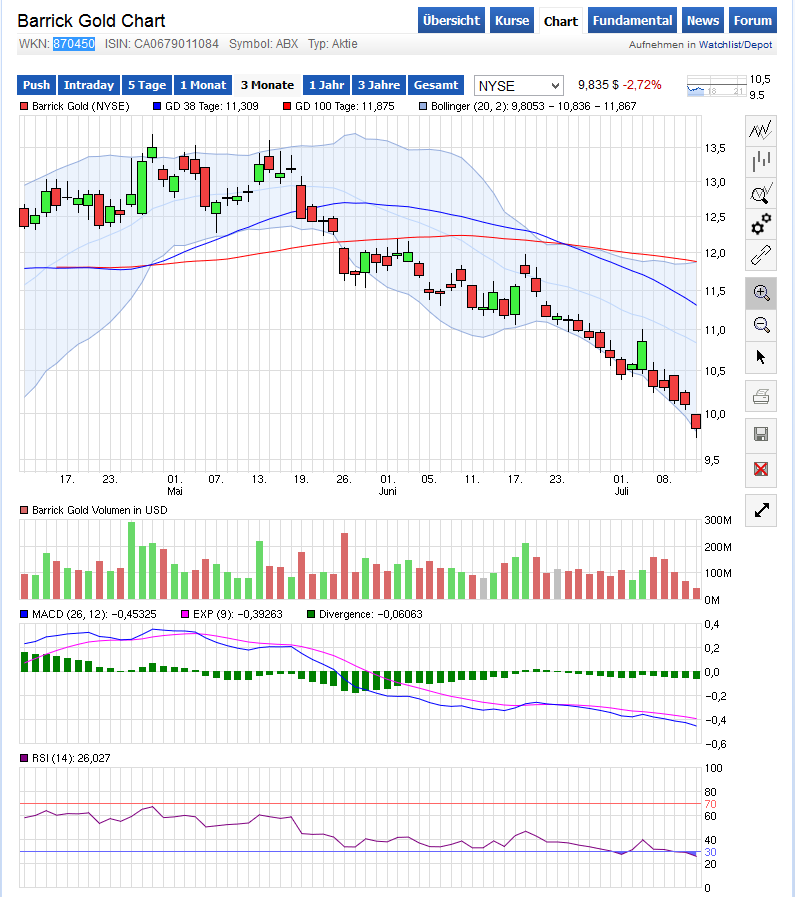This screenshot has height=897, width=795.
Task: Select the 1 Monat timeframe
Action: [203, 85]
